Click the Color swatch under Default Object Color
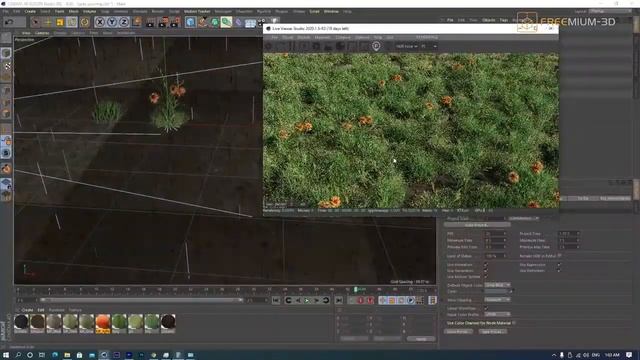Viewport: 640px width, 360px height. coord(496,291)
